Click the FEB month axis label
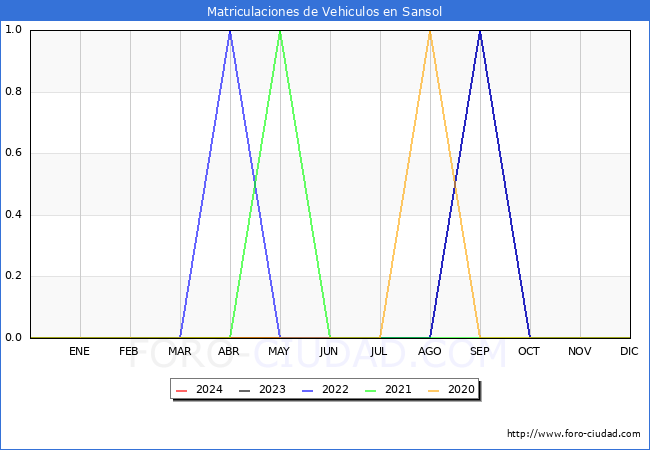The width and height of the screenshot is (650, 450). pos(129,351)
